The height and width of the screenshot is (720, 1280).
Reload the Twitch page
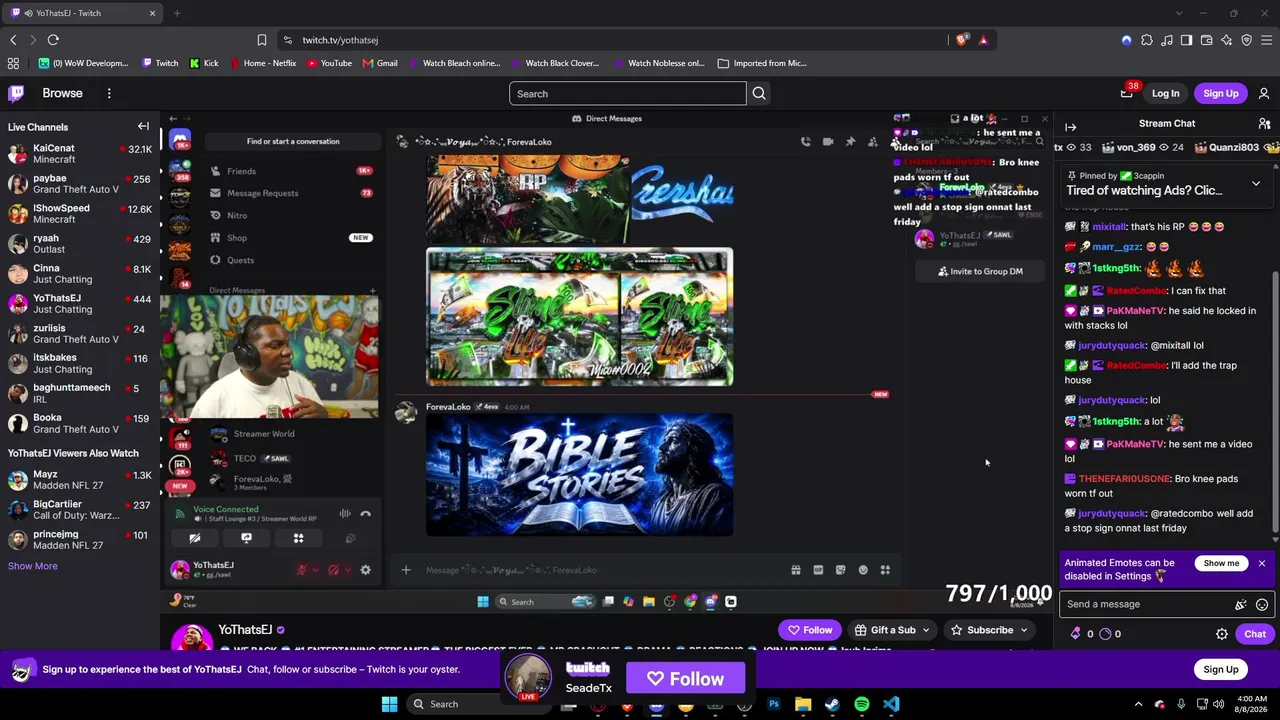[53, 40]
